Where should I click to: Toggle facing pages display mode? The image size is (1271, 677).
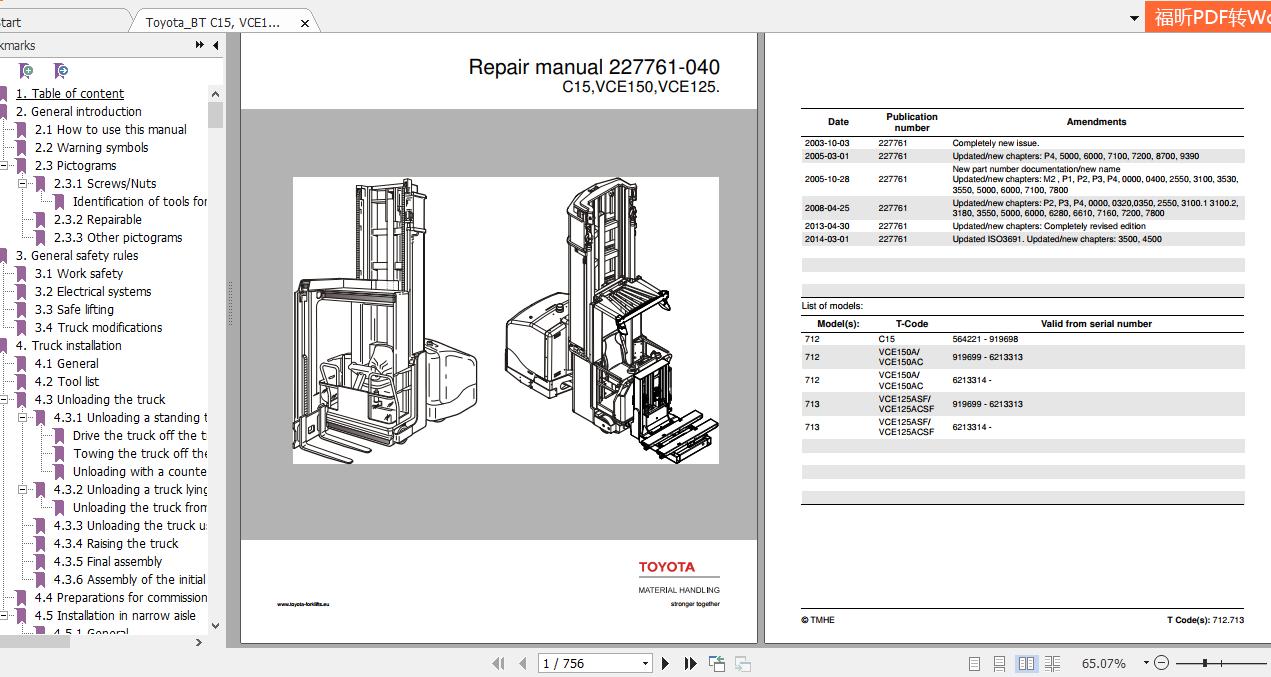1027,662
